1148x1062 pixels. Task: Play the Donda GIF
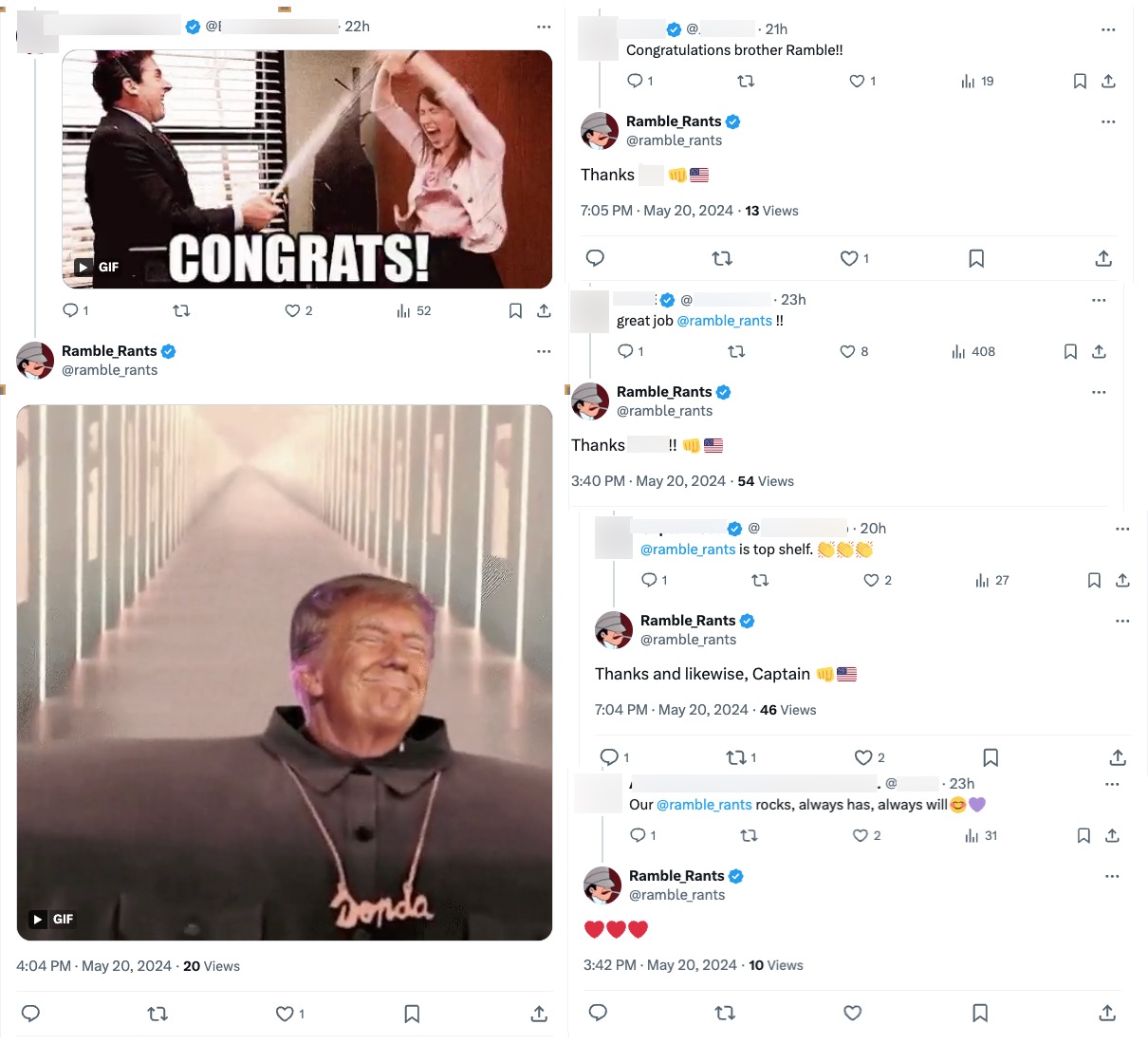point(38,919)
